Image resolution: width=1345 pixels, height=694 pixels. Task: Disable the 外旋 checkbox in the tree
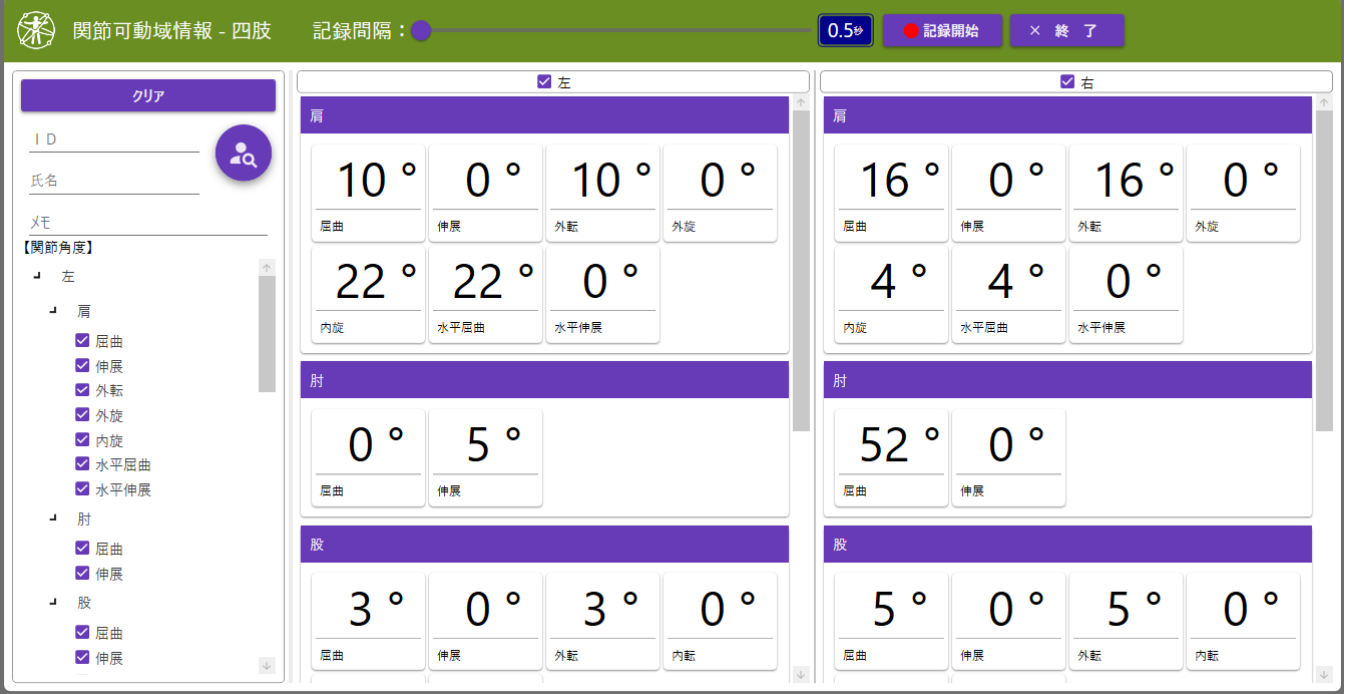click(83, 415)
